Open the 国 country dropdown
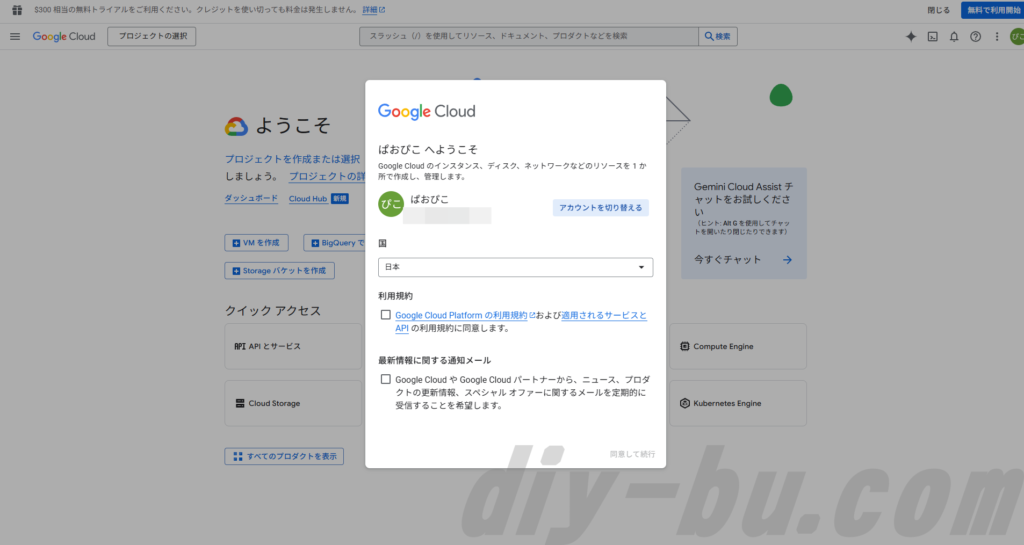 pyautogui.click(x=515, y=267)
